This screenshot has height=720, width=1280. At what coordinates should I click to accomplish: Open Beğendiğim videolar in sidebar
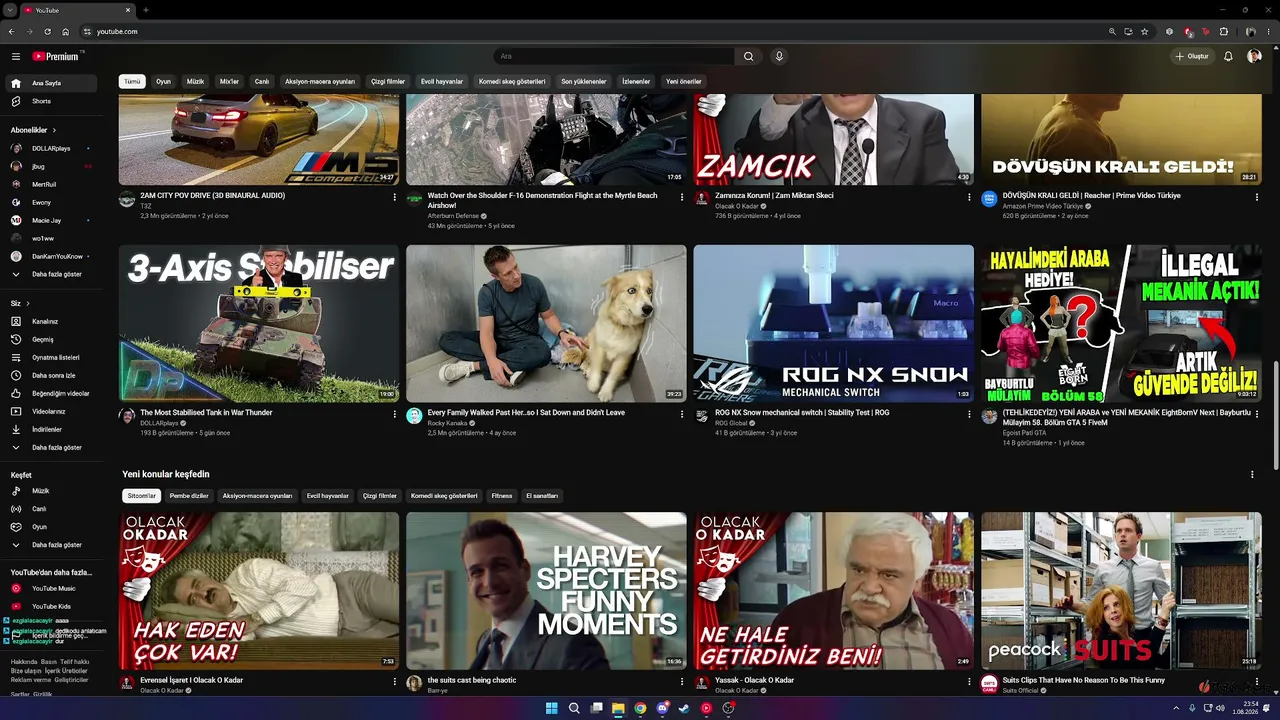(50, 393)
